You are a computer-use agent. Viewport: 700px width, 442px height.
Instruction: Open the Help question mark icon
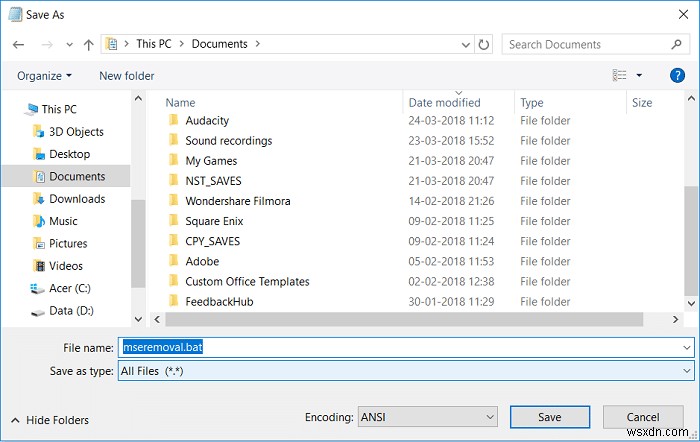pos(677,75)
